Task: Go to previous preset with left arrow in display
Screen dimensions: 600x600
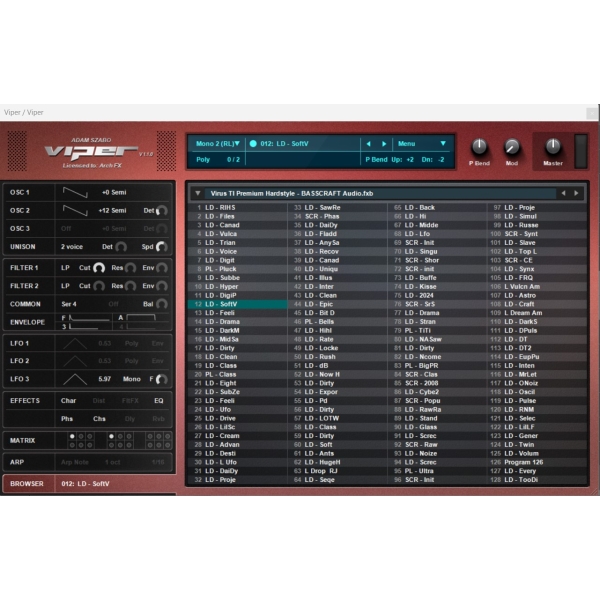Action: click(x=368, y=144)
